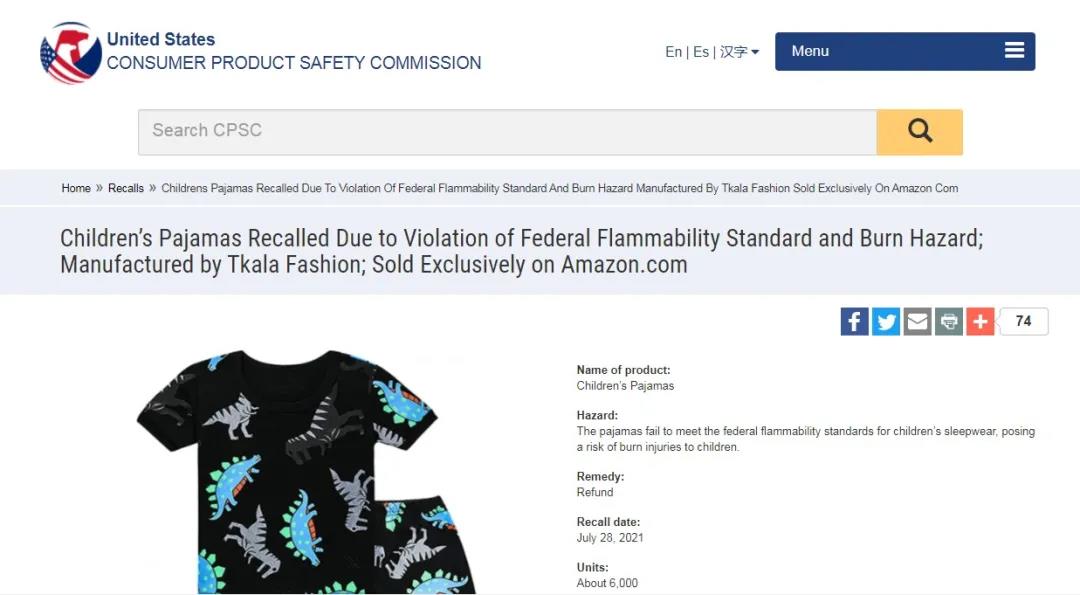
Task: Print the page with printer icon
Action: (x=949, y=321)
